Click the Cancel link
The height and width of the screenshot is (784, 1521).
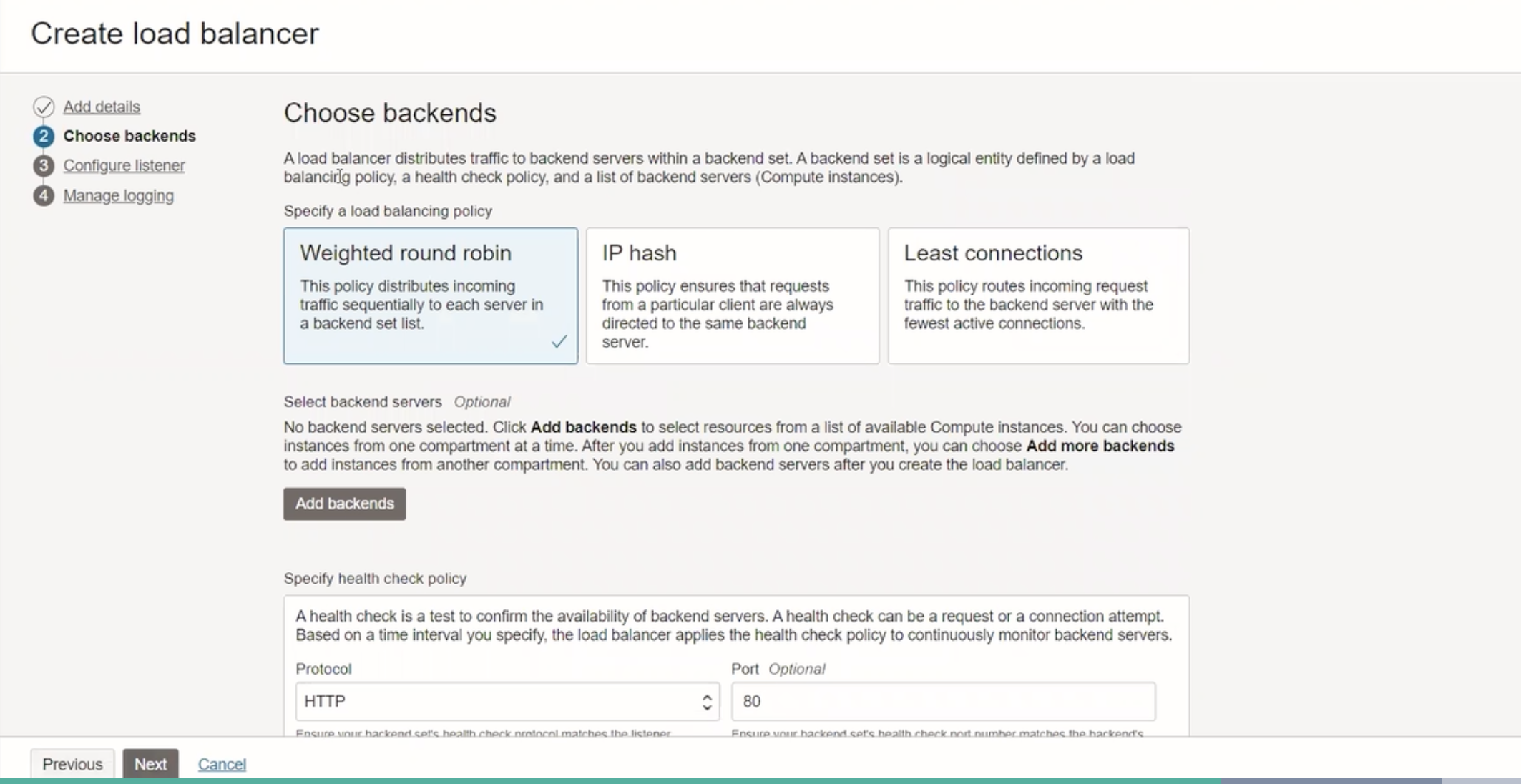point(222,764)
